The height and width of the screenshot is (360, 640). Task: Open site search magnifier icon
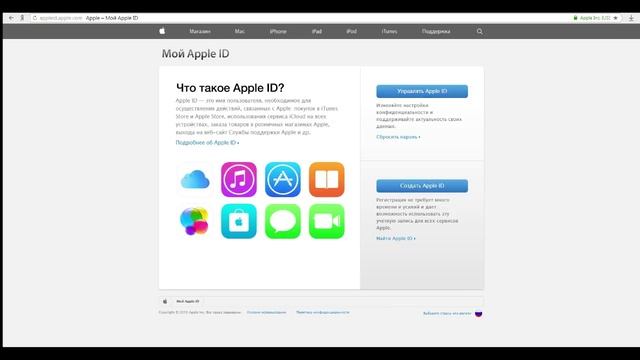pos(480,31)
